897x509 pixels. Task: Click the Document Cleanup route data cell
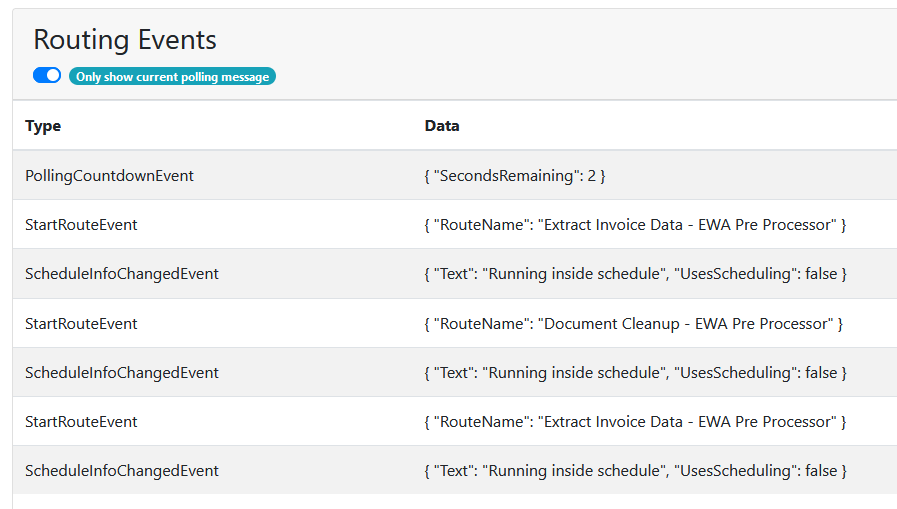tap(633, 324)
